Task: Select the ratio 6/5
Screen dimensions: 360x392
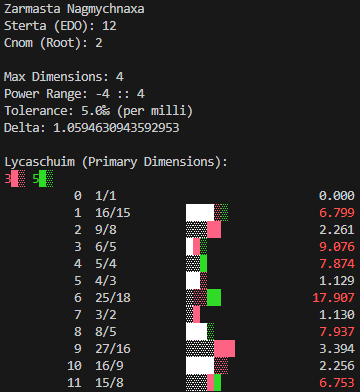Action: click(106, 247)
